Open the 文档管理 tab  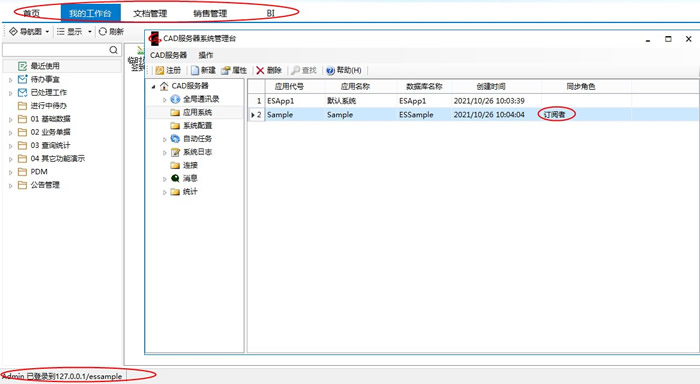coord(150,13)
